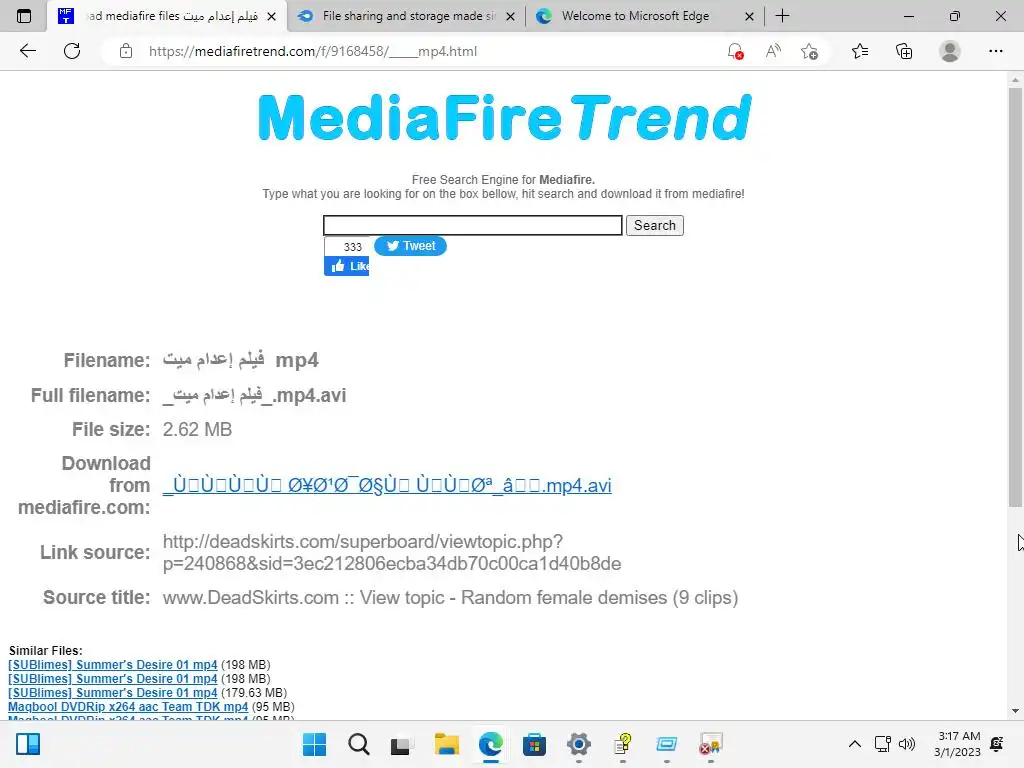This screenshot has width=1024, height=768.
Task: Click the deadskirts.com link source URL
Action: coord(392,552)
